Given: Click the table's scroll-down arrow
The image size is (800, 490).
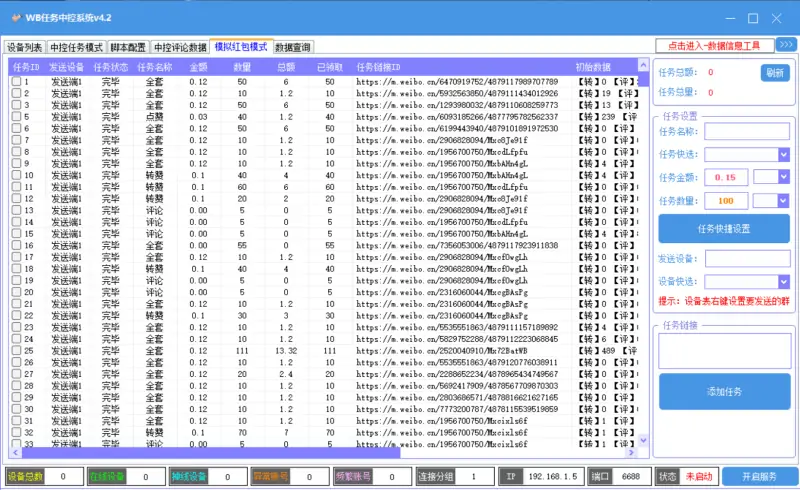Looking at the screenshot, I should coord(641,440).
